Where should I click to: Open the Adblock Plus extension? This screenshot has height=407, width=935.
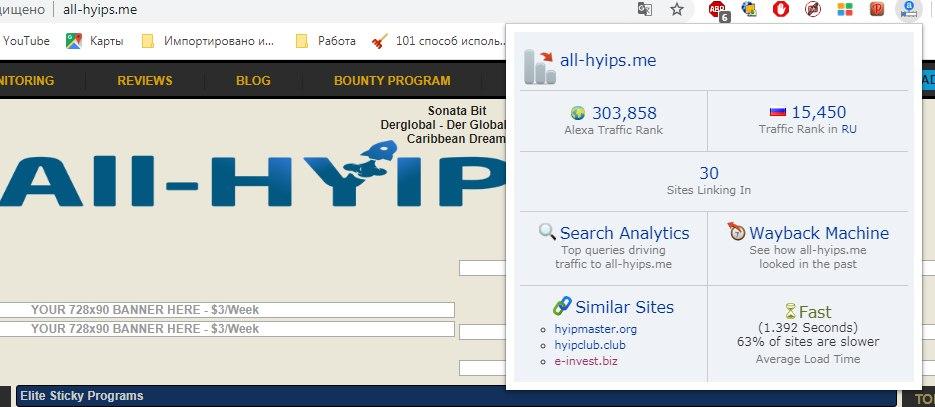[x=718, y=10]
